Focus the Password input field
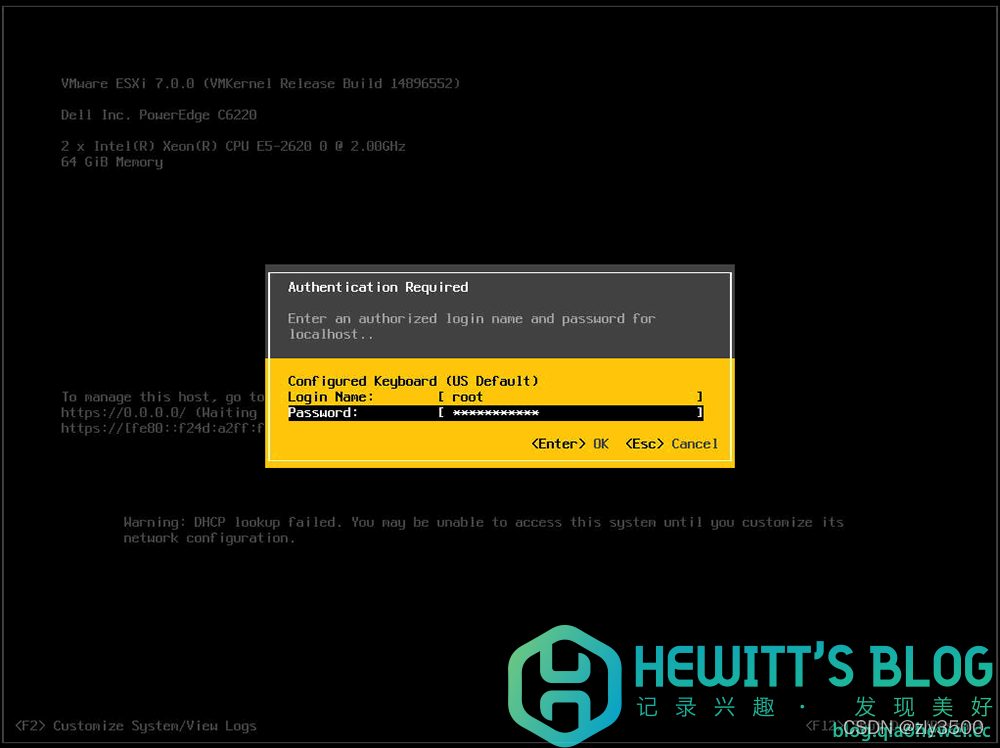1000x748 pixels. coord(571,413)
